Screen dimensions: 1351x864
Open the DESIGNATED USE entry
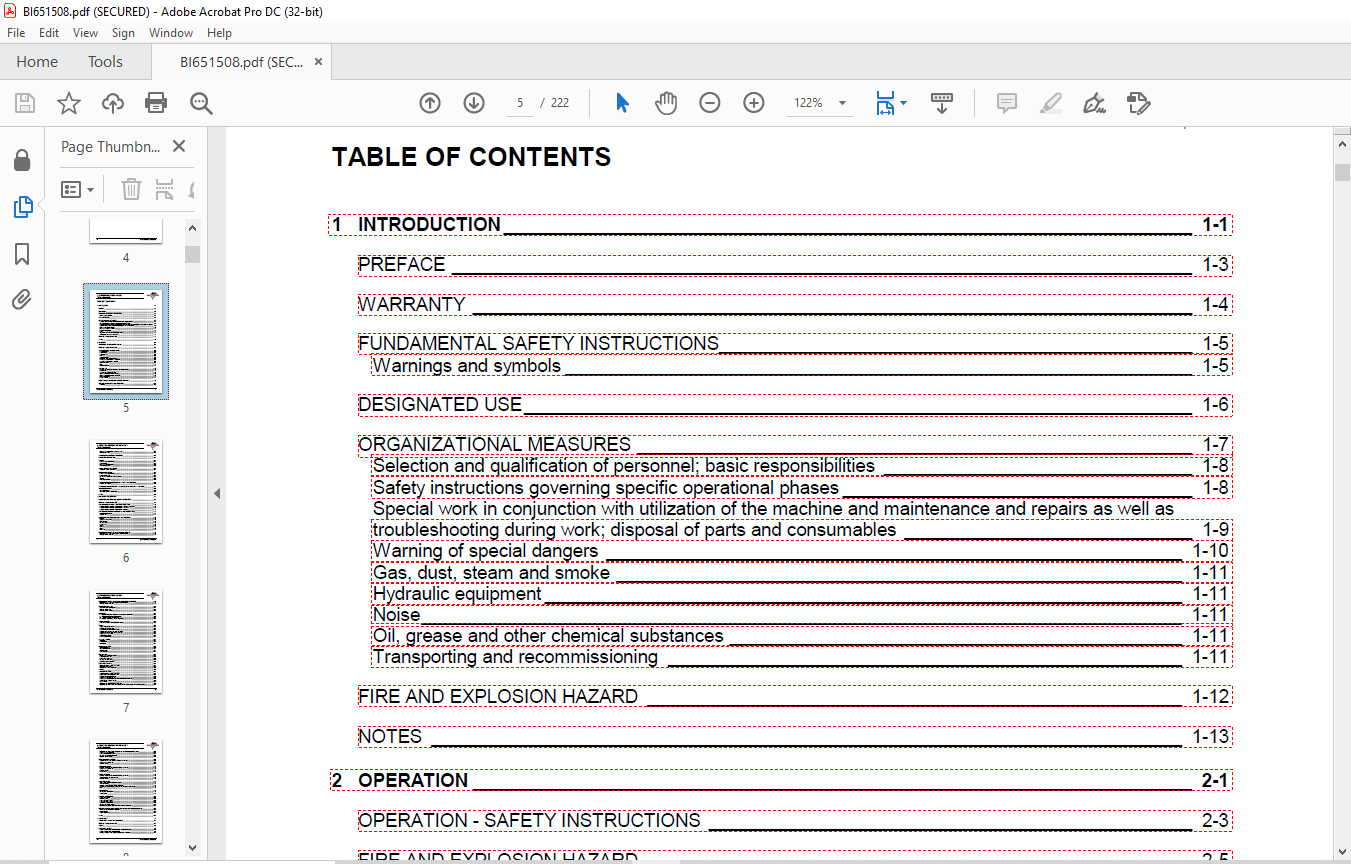coord(795,404)
